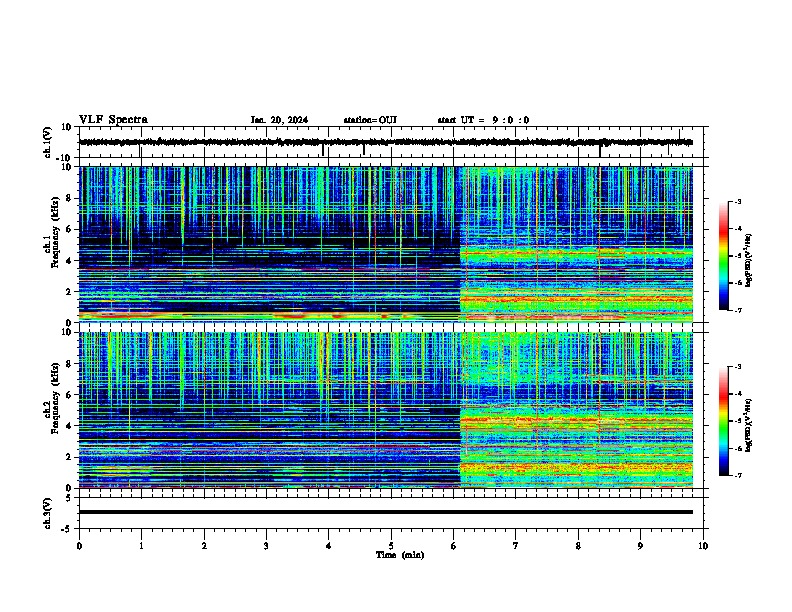Viewport: 792px width, 612px height.
Task: Click time-axis tick label "2"
Action: [x=204, y=546]
